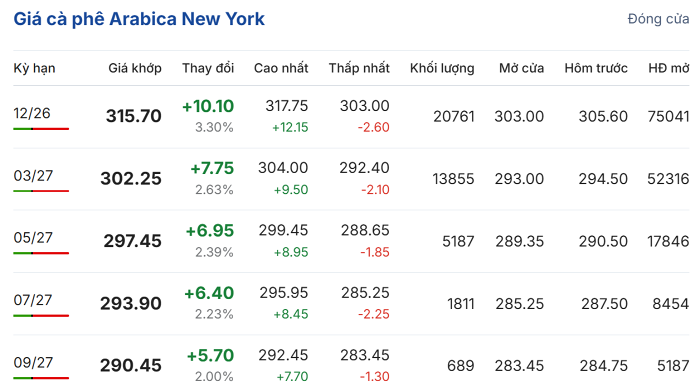Open the 12/26 contract term

(32, 113)
